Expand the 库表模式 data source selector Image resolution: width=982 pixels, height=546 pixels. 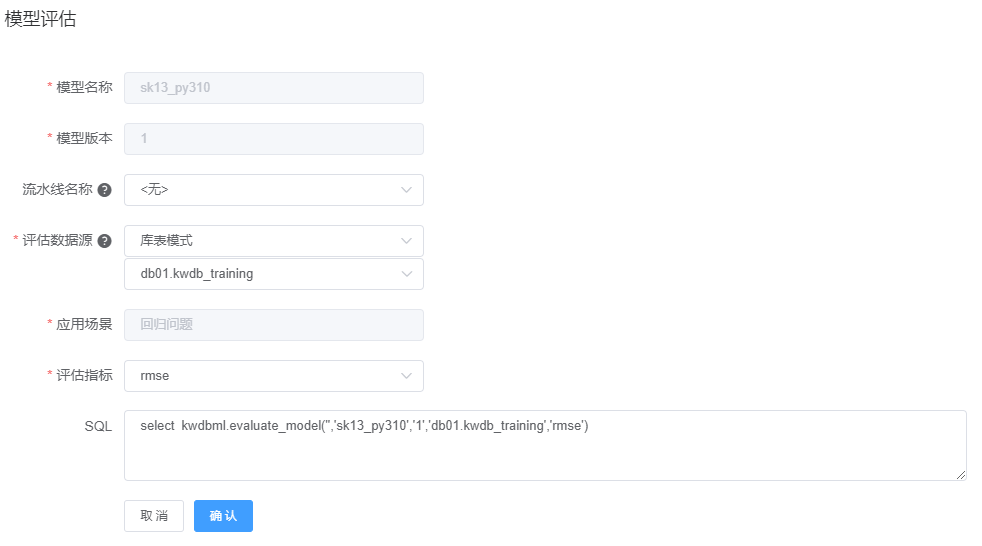pyautogui.click(x=260, y=241)
